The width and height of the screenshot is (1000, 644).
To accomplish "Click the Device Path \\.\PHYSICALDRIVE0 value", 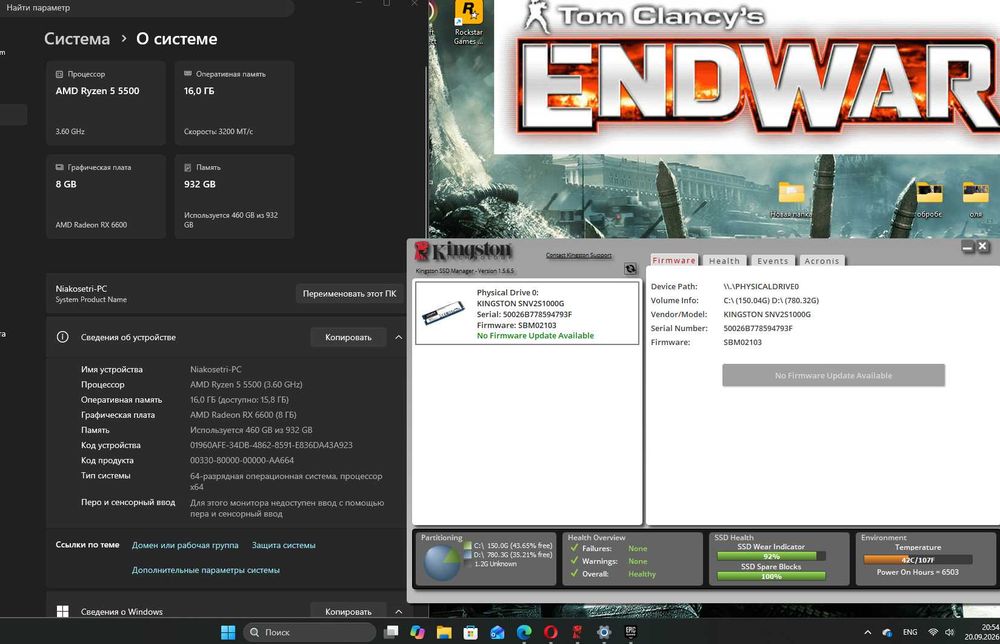I will point(761,287).
